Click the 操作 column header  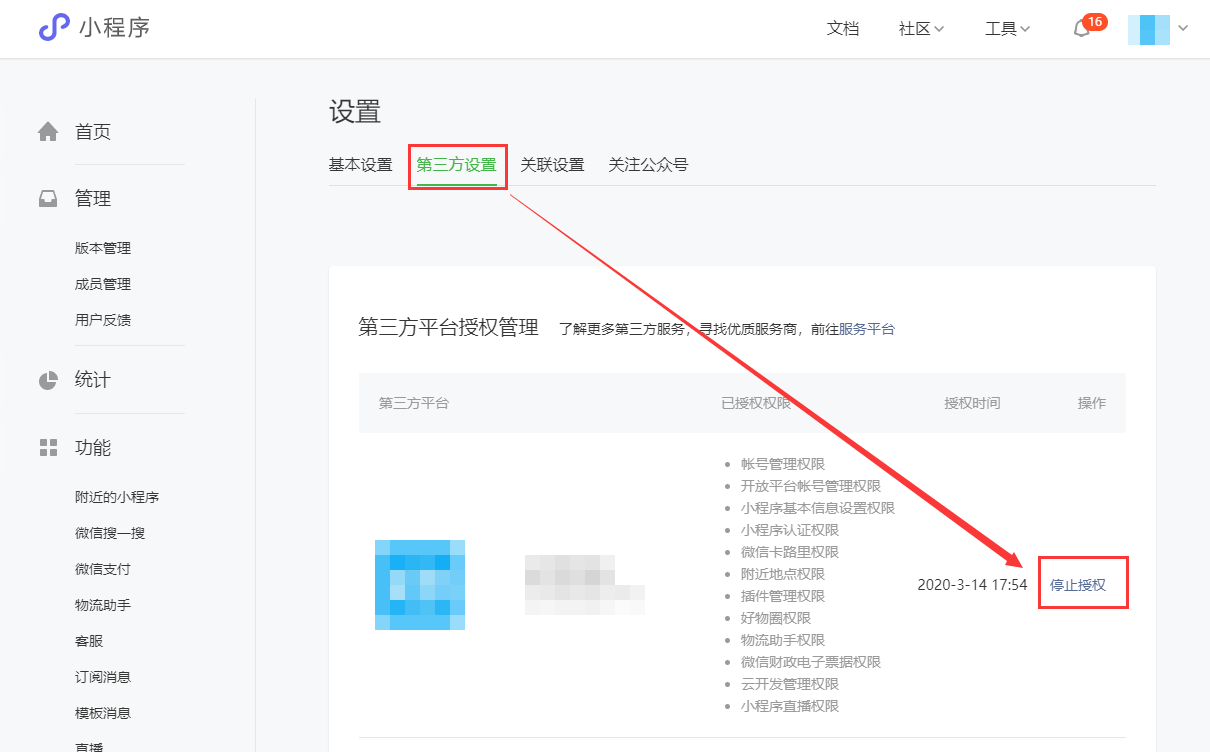(1092, 403)
